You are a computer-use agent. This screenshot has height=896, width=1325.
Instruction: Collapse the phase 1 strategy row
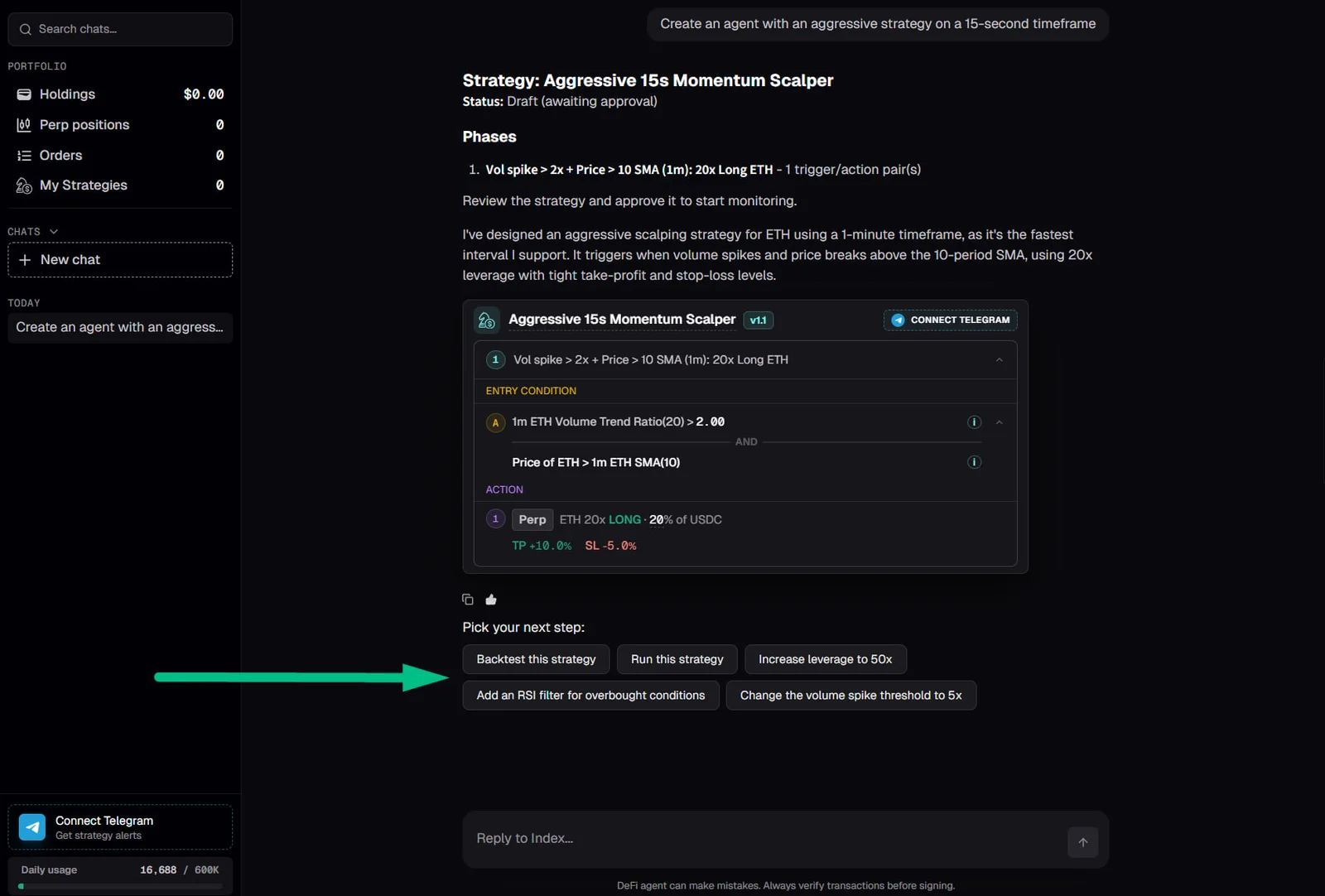[1000, 360]
